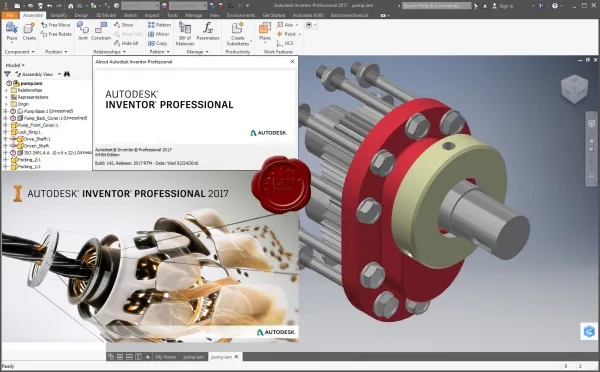Click the My Home document tab
This screenshot has height=372, width=600.
pos(166,357)
